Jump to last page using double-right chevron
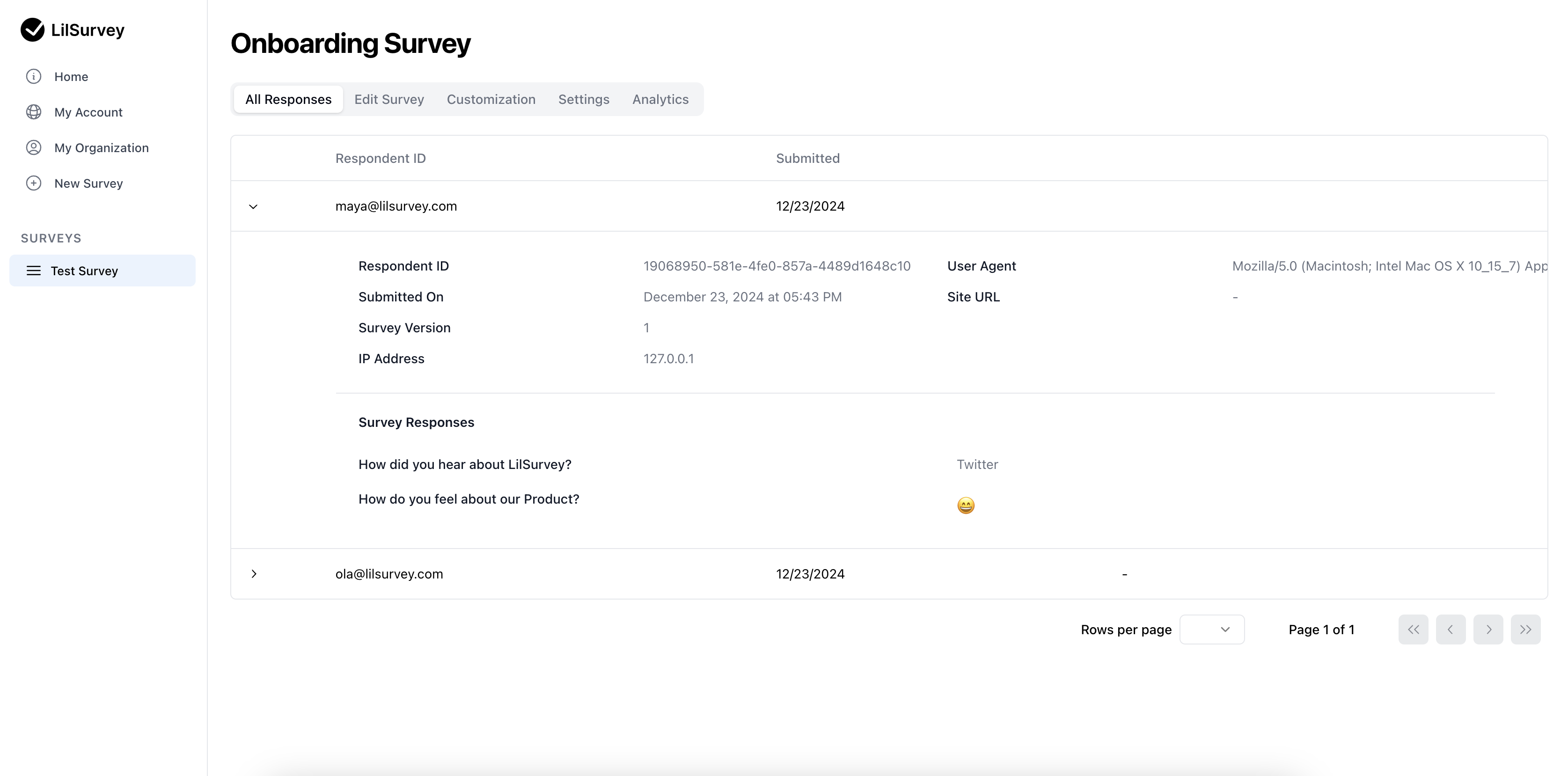 click(1526, 630)
